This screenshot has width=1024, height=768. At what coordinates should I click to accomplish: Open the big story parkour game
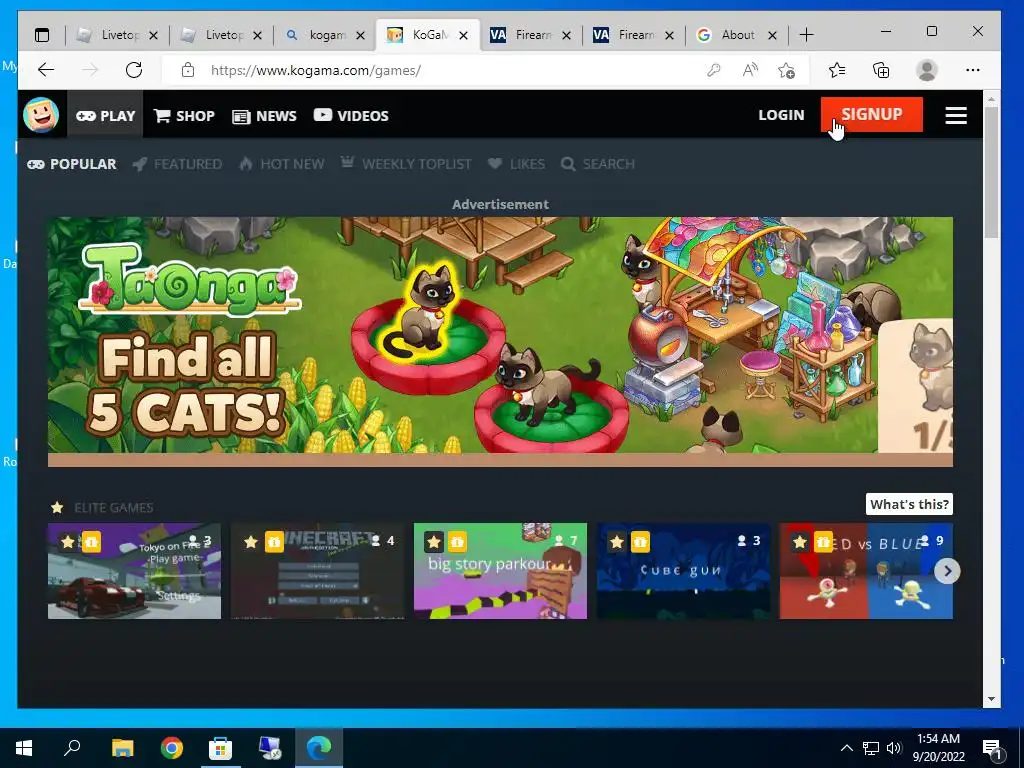pos(500,571)
